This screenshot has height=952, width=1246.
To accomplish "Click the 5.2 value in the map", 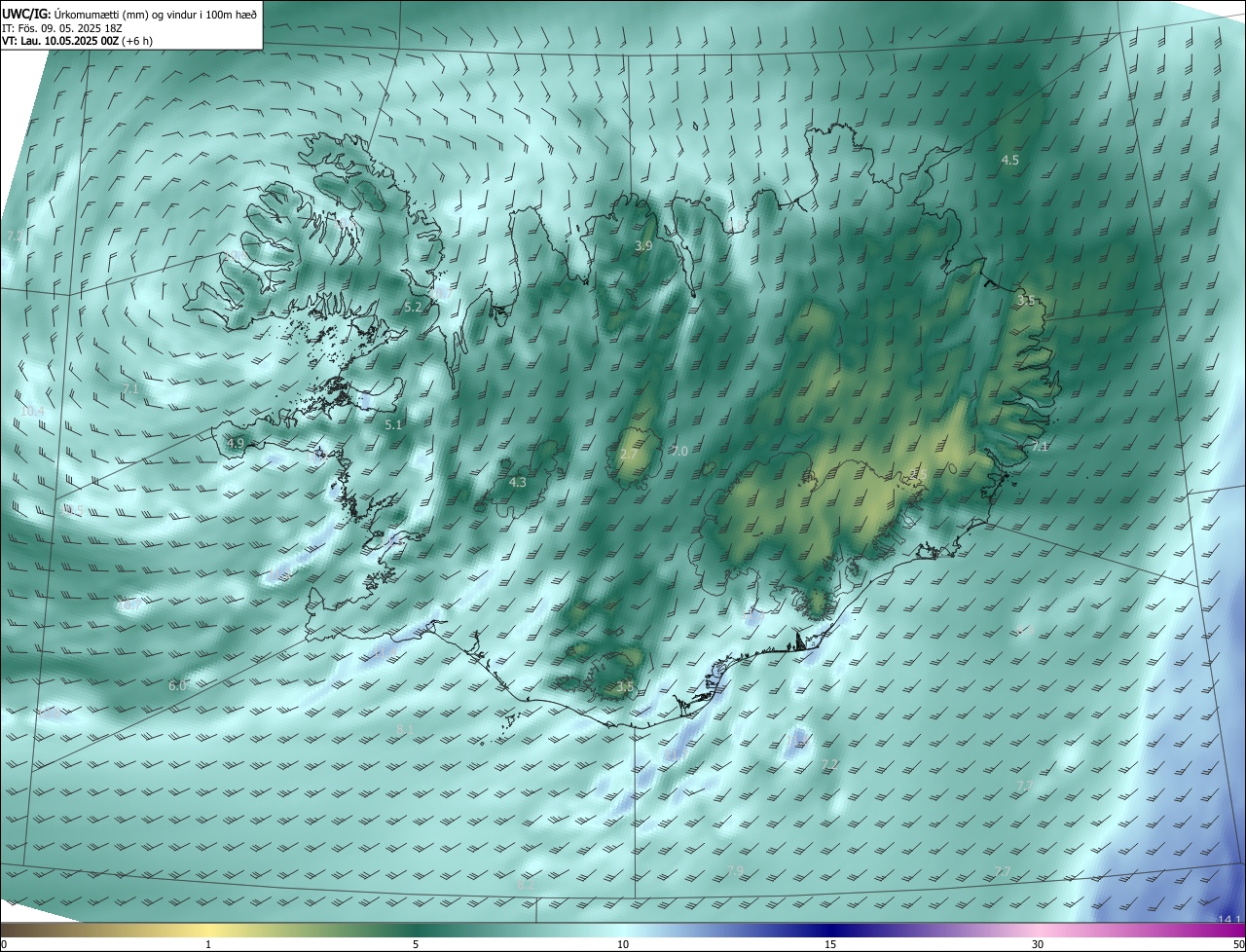I will point(413,307).
